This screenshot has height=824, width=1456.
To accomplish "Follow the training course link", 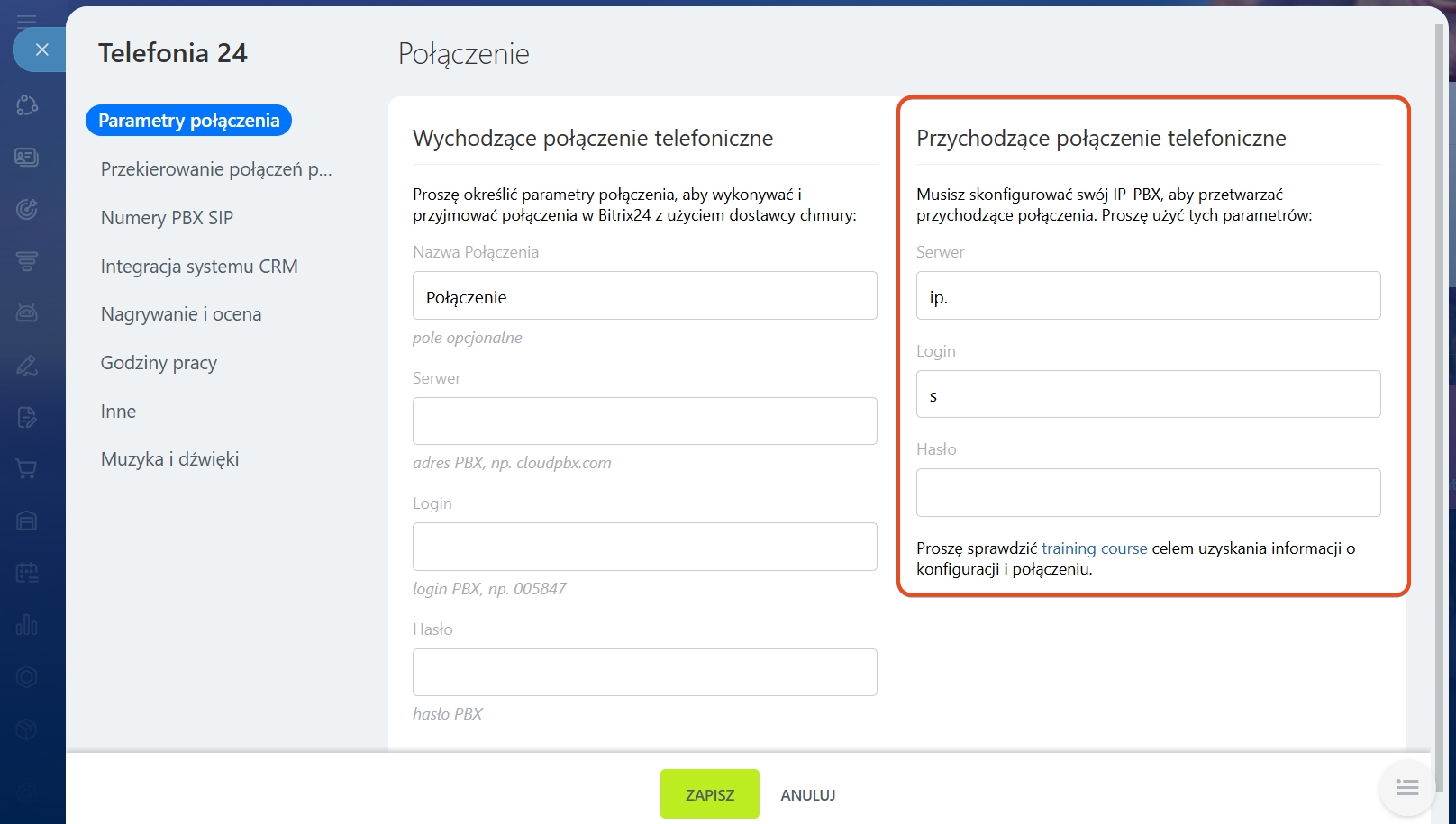I will [1094, 548].
